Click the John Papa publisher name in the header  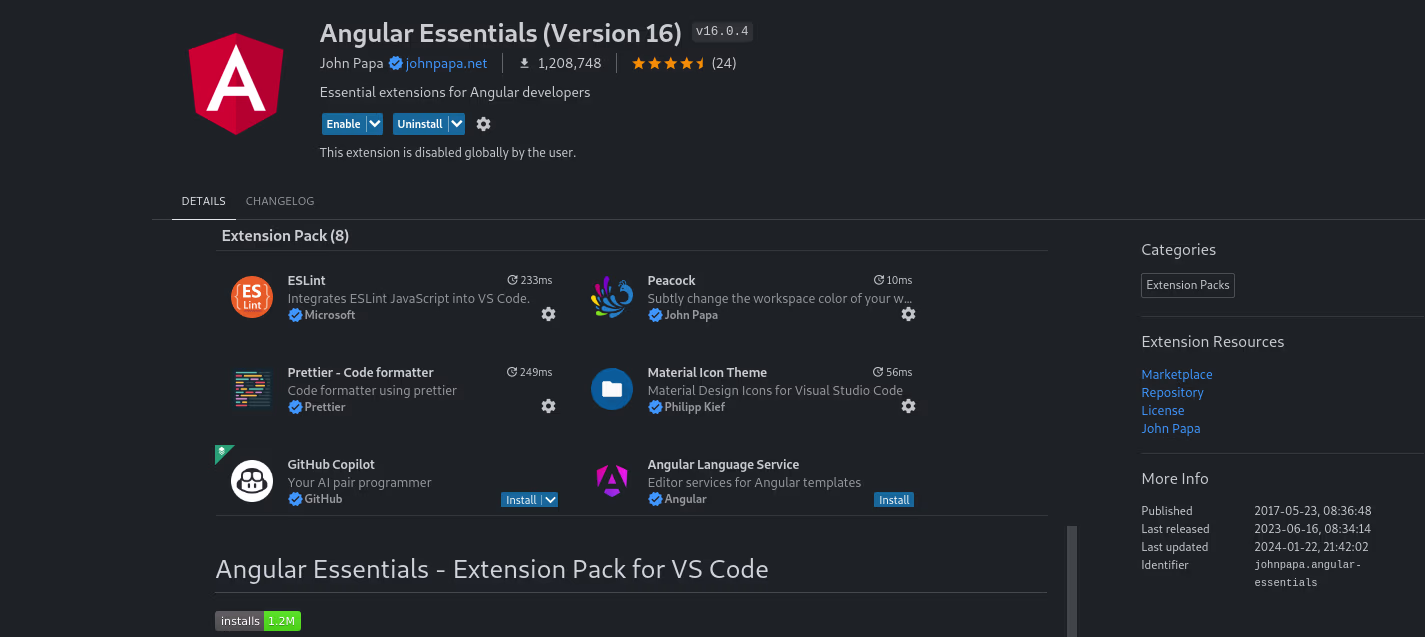352,63
